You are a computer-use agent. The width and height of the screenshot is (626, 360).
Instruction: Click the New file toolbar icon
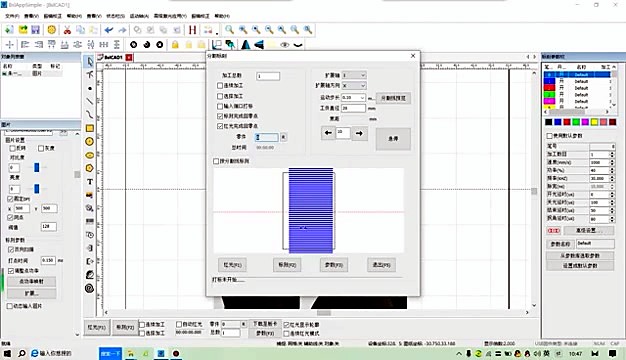coord(9,30)
